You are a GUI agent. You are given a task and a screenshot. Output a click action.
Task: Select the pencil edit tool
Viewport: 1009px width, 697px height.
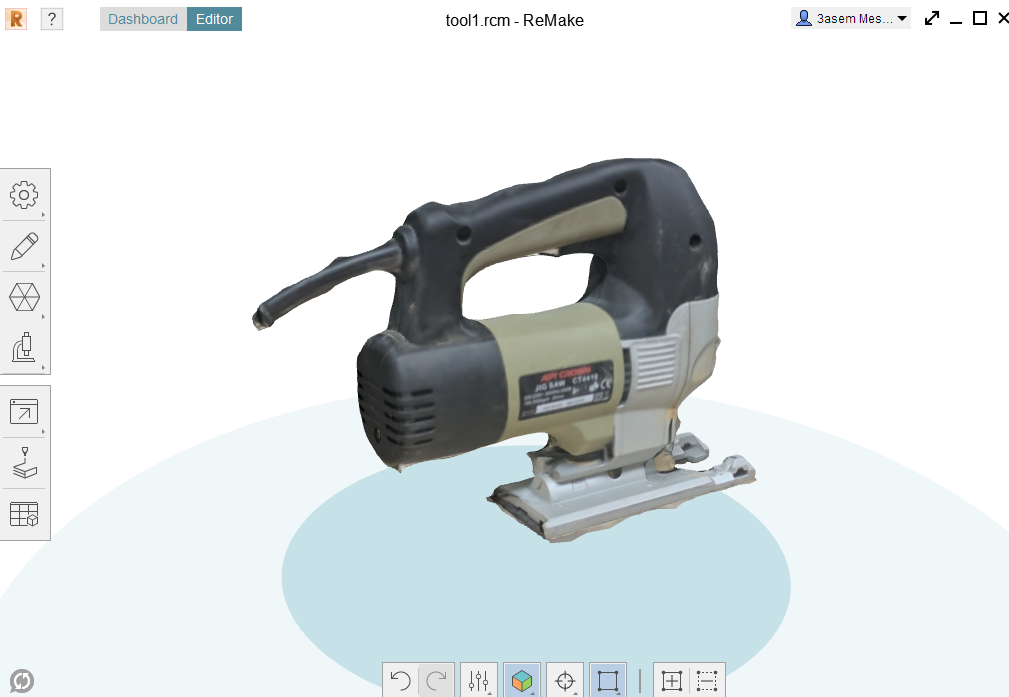[x=24, y=246]
